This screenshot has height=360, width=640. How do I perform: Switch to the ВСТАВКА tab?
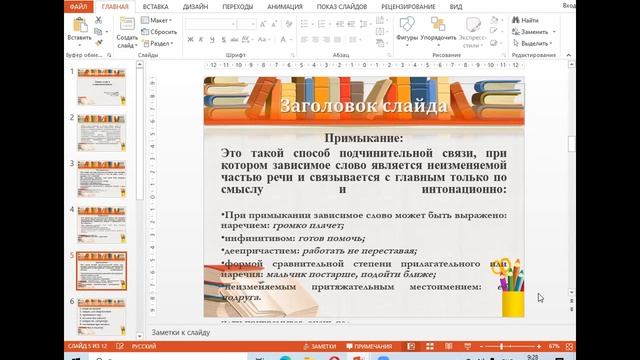click(x=156, y=7)
